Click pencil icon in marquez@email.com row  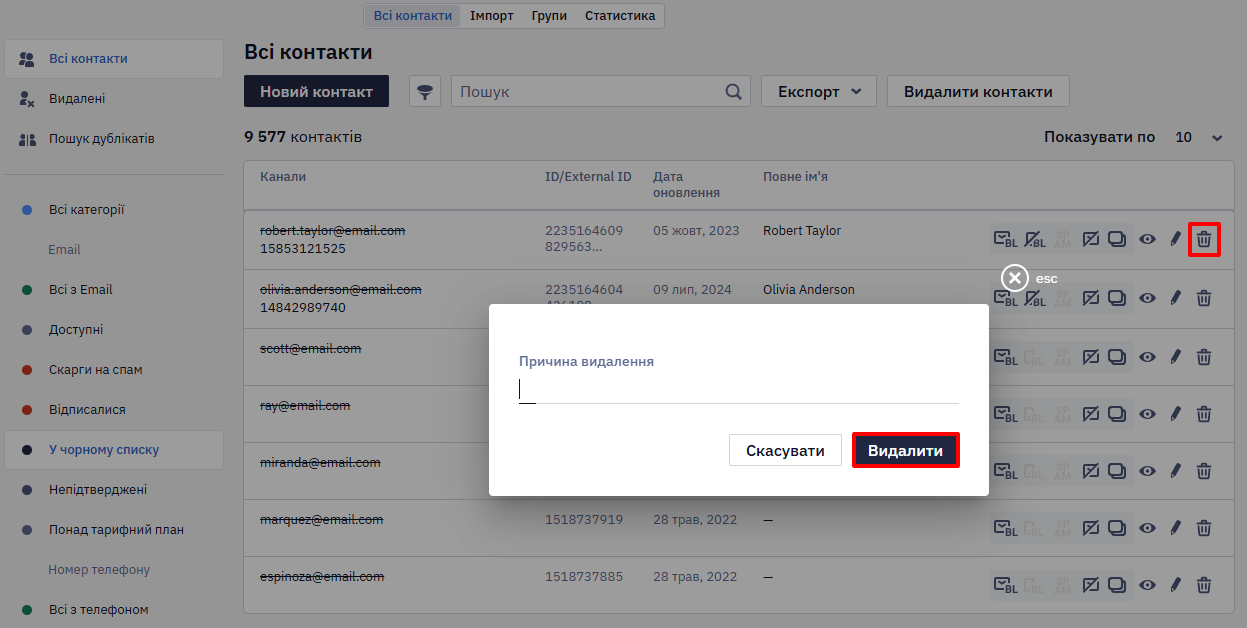(1176, 527)
